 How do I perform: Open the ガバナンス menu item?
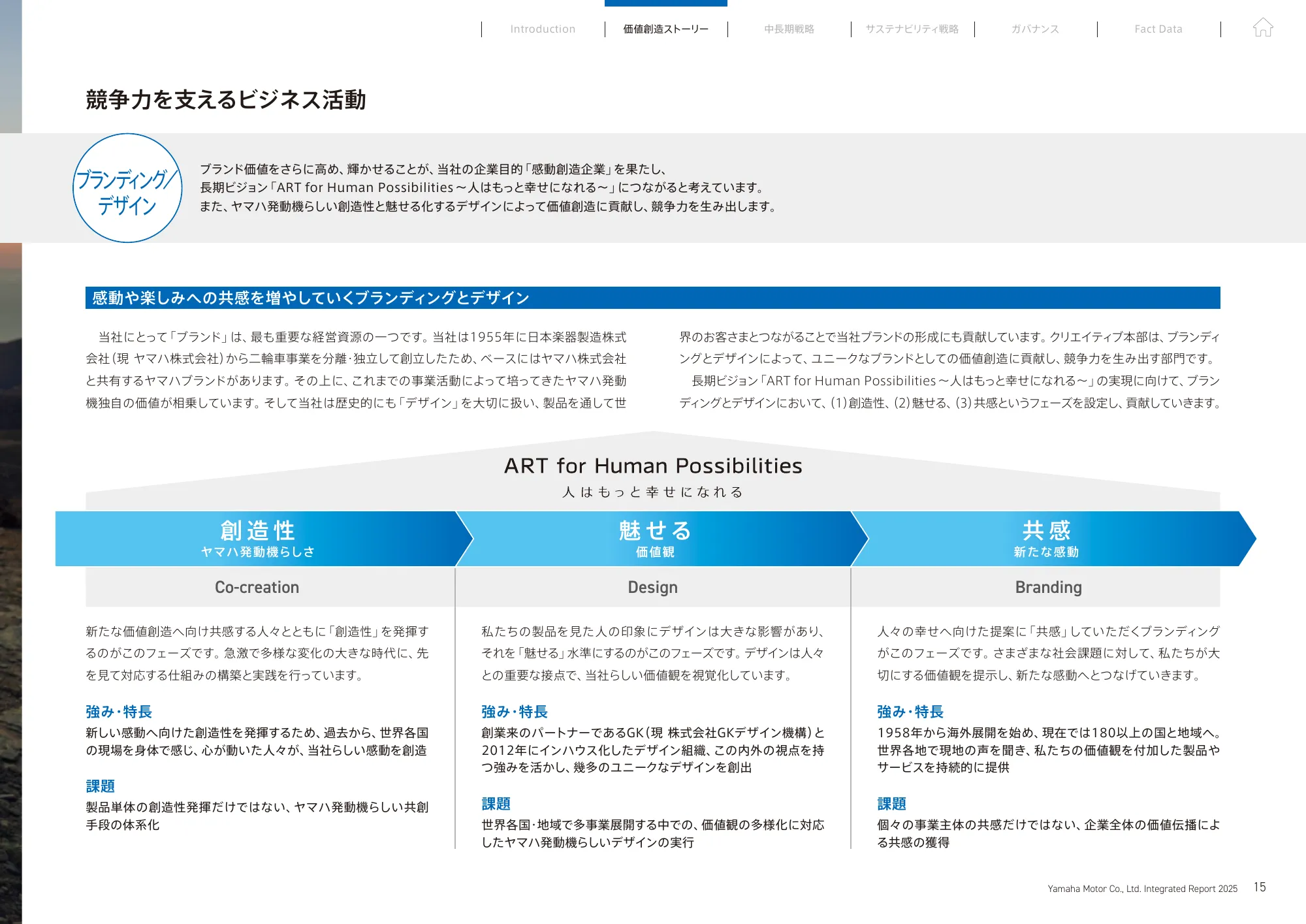(x=1036, y=29)
